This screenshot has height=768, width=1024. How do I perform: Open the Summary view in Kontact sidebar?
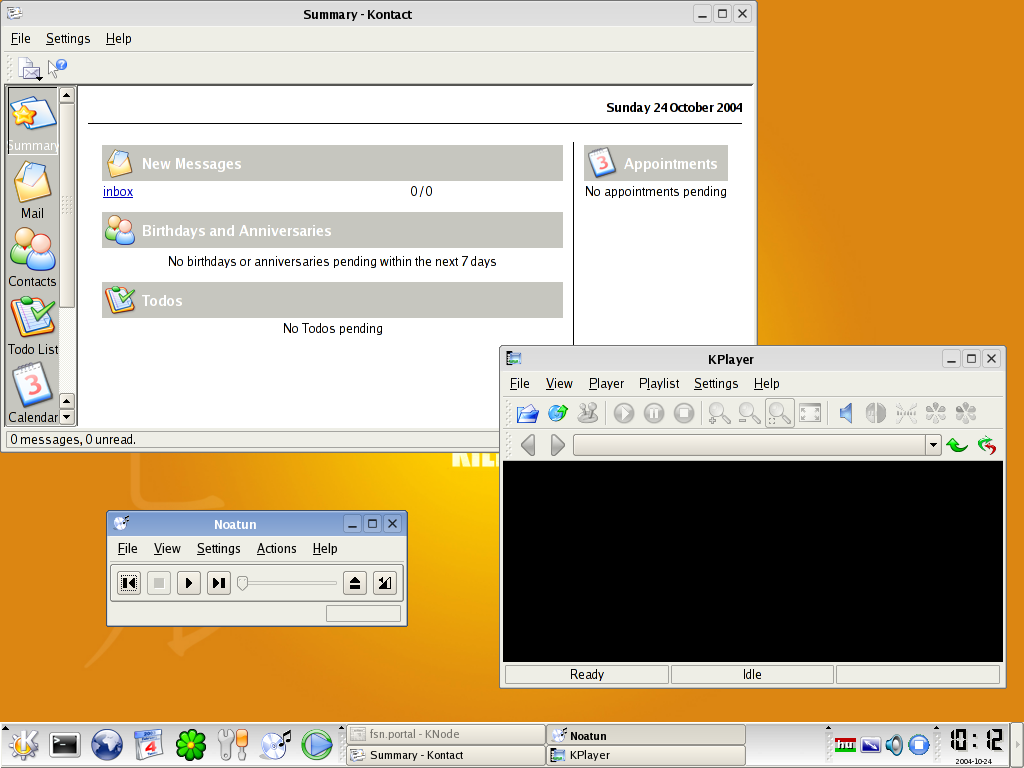tap(33, 122)
